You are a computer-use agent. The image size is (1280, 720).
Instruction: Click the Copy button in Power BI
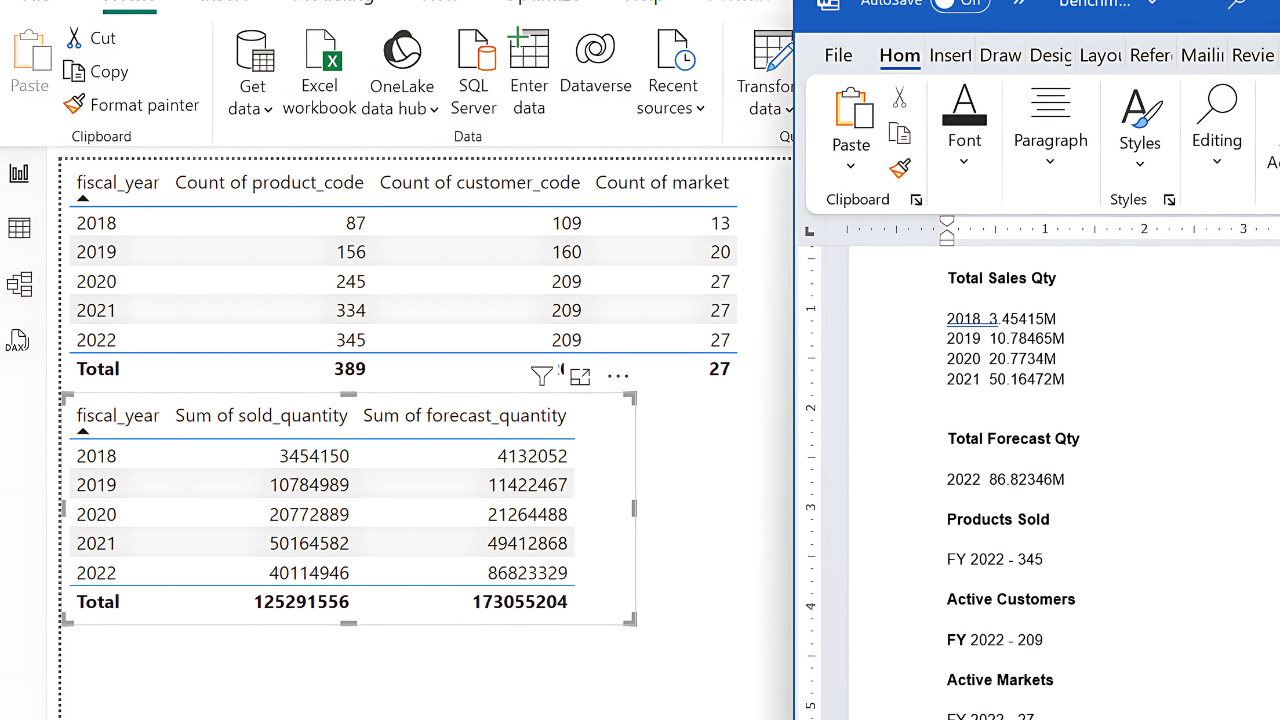[96, 72]
